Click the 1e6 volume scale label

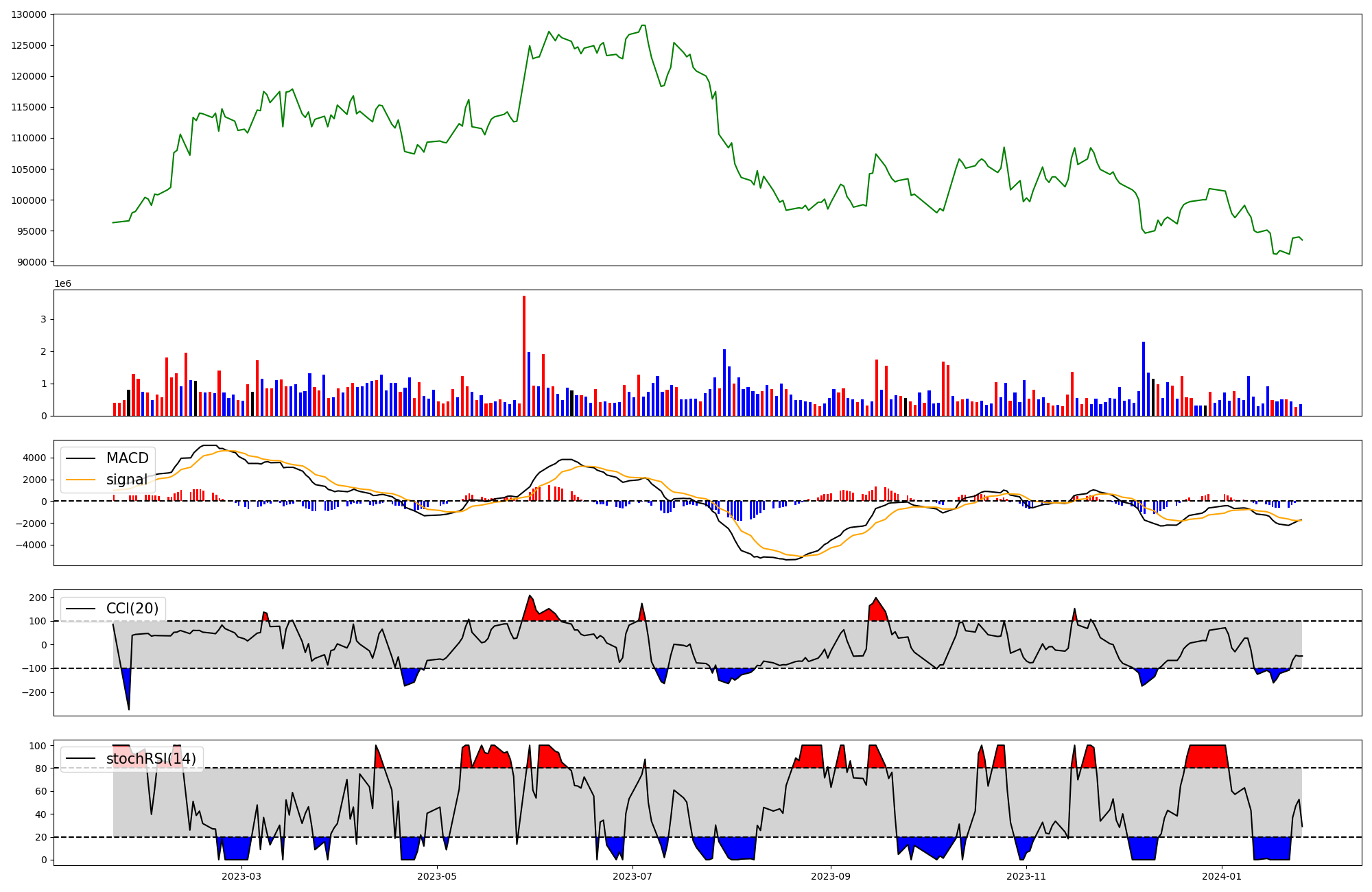(x=62, y=283)
